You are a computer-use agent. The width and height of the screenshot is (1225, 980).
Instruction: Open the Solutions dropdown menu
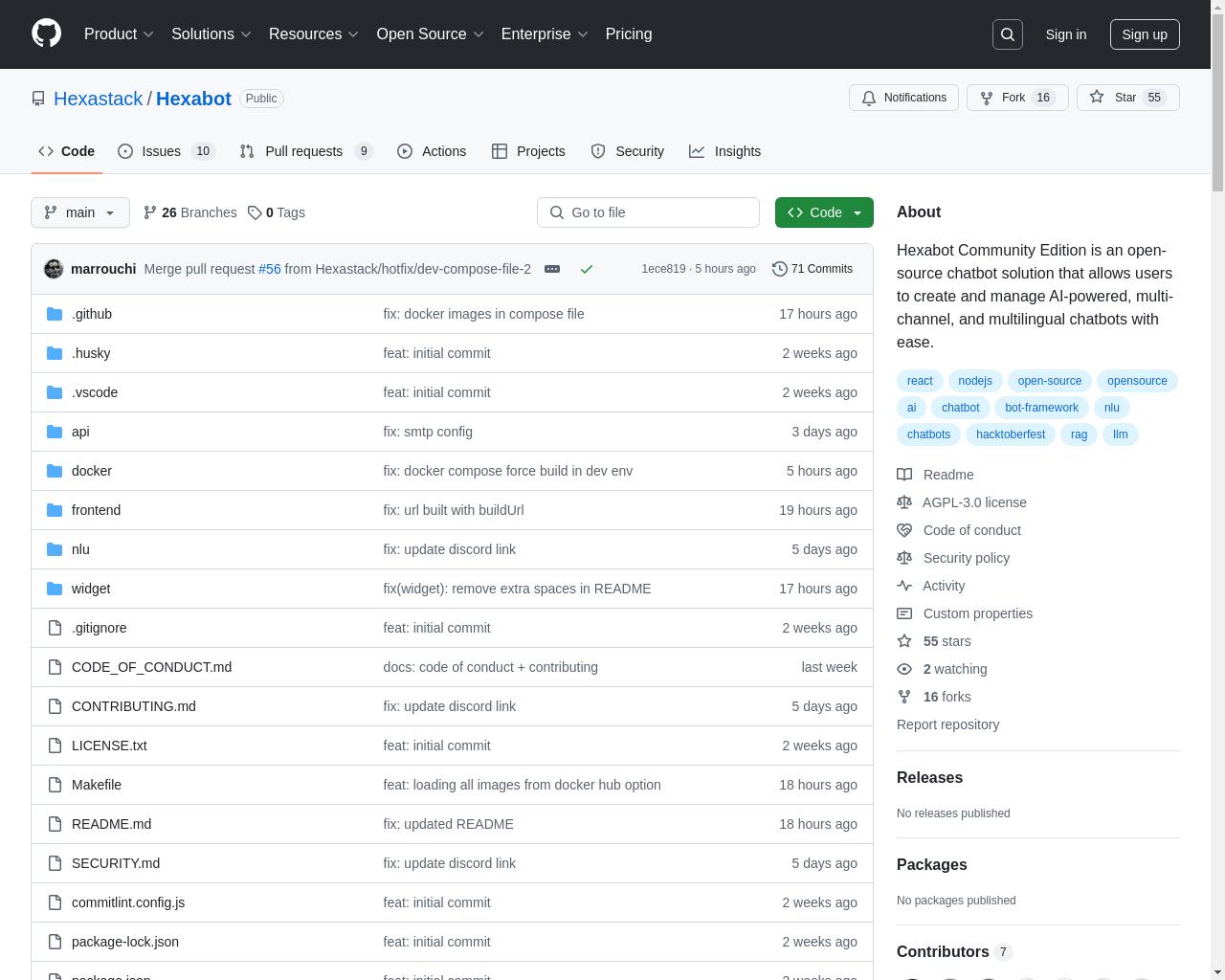coord(212,33)
